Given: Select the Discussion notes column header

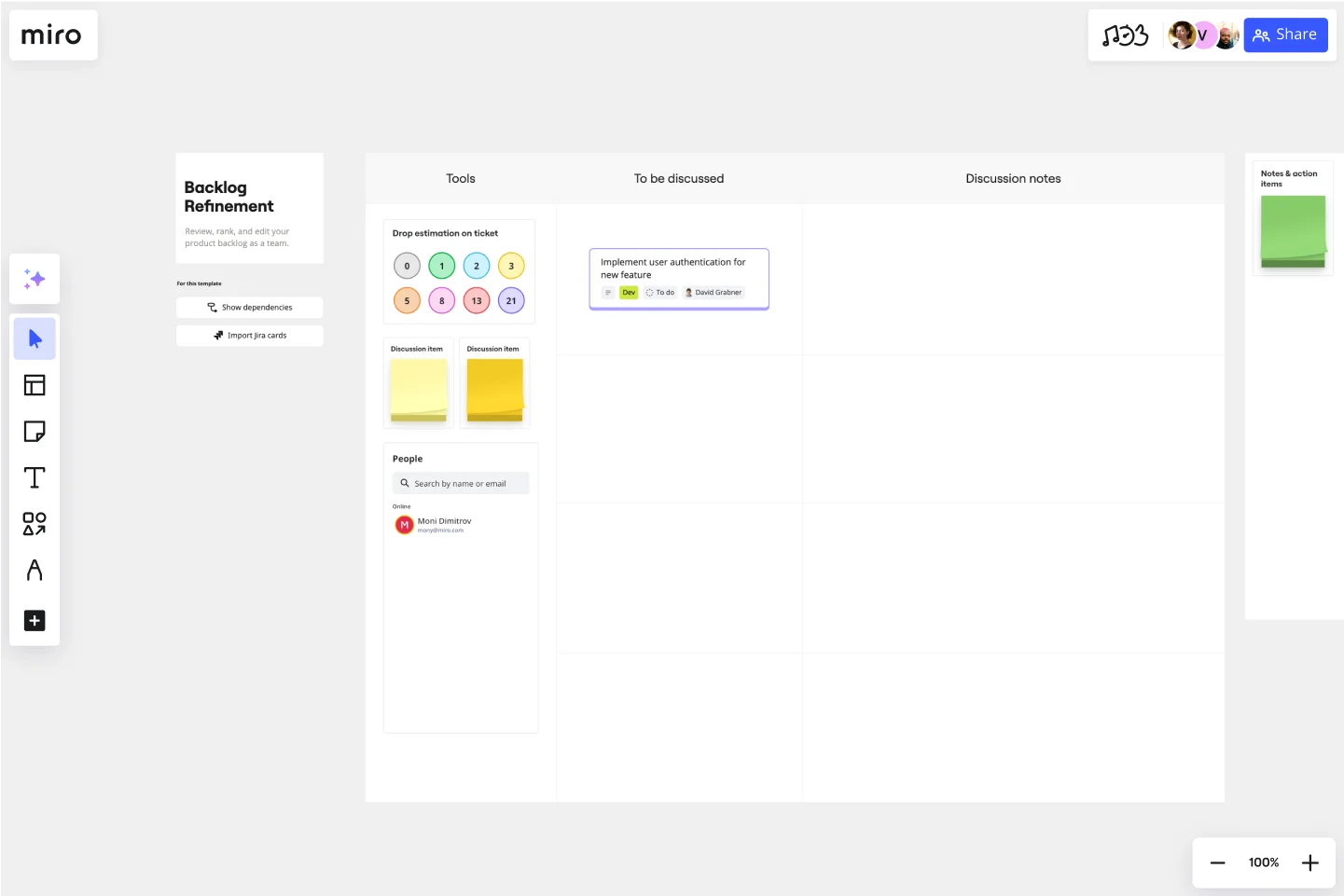Looking at the screenshot, I should pos(1013,178).
